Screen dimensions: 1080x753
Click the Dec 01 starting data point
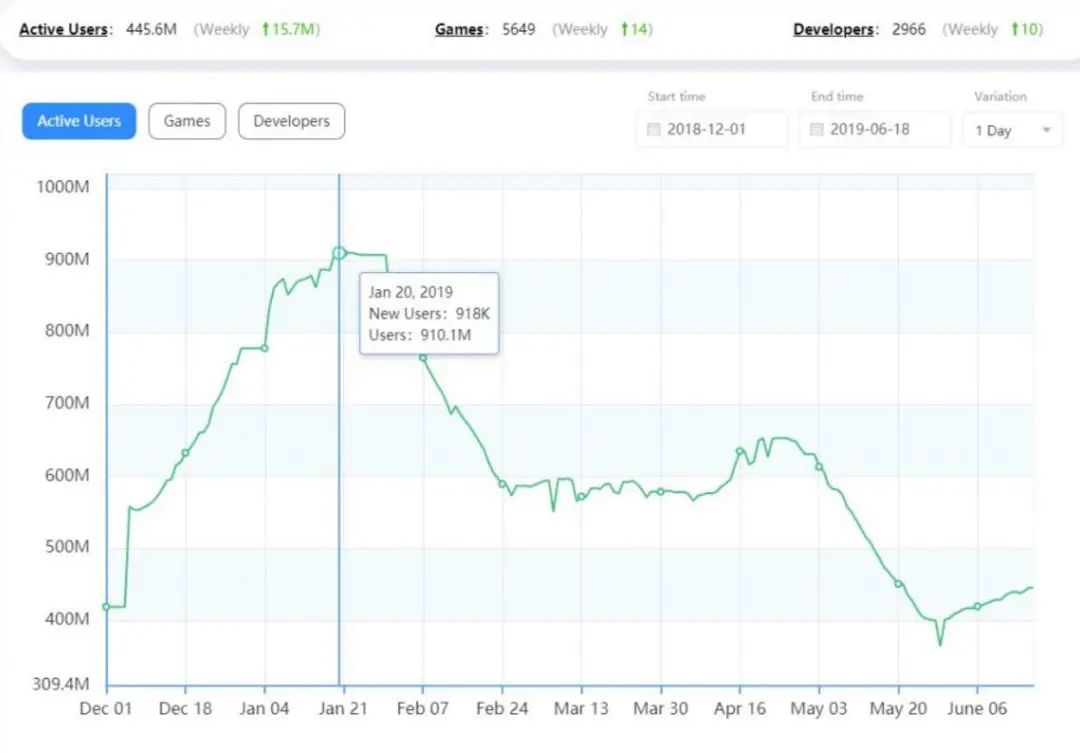click(106, 607)
